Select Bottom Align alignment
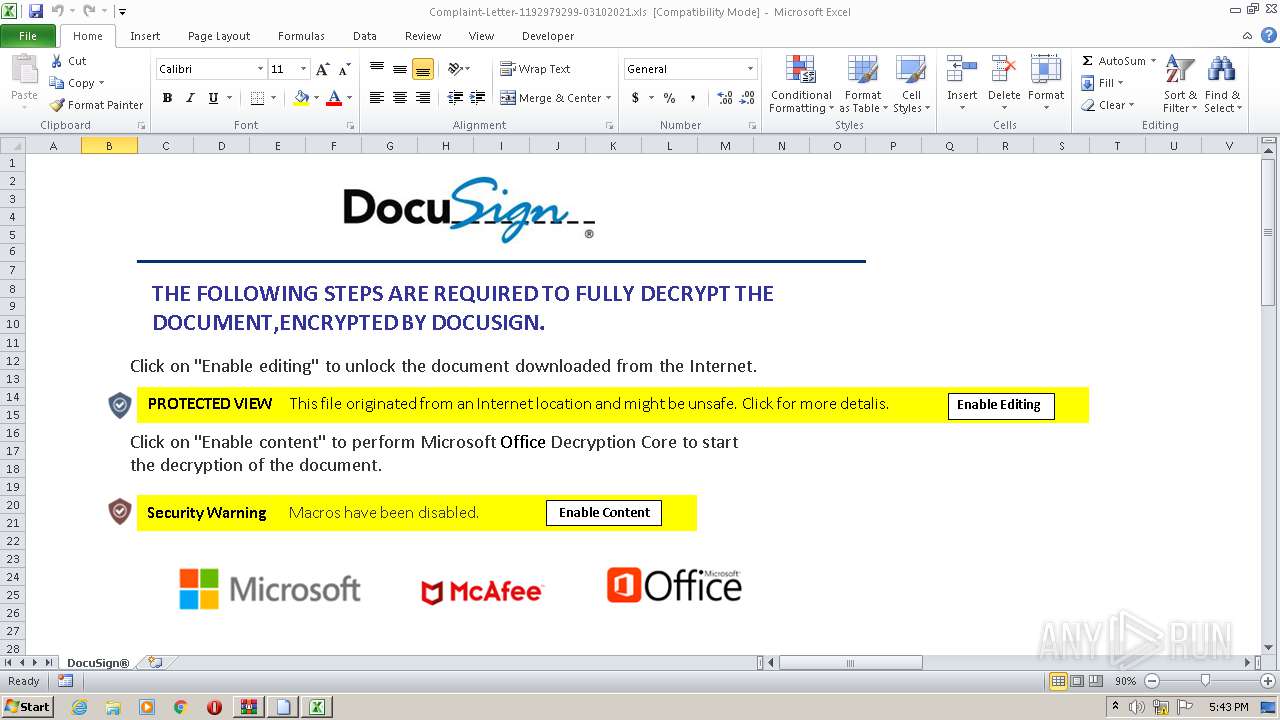 423,69
